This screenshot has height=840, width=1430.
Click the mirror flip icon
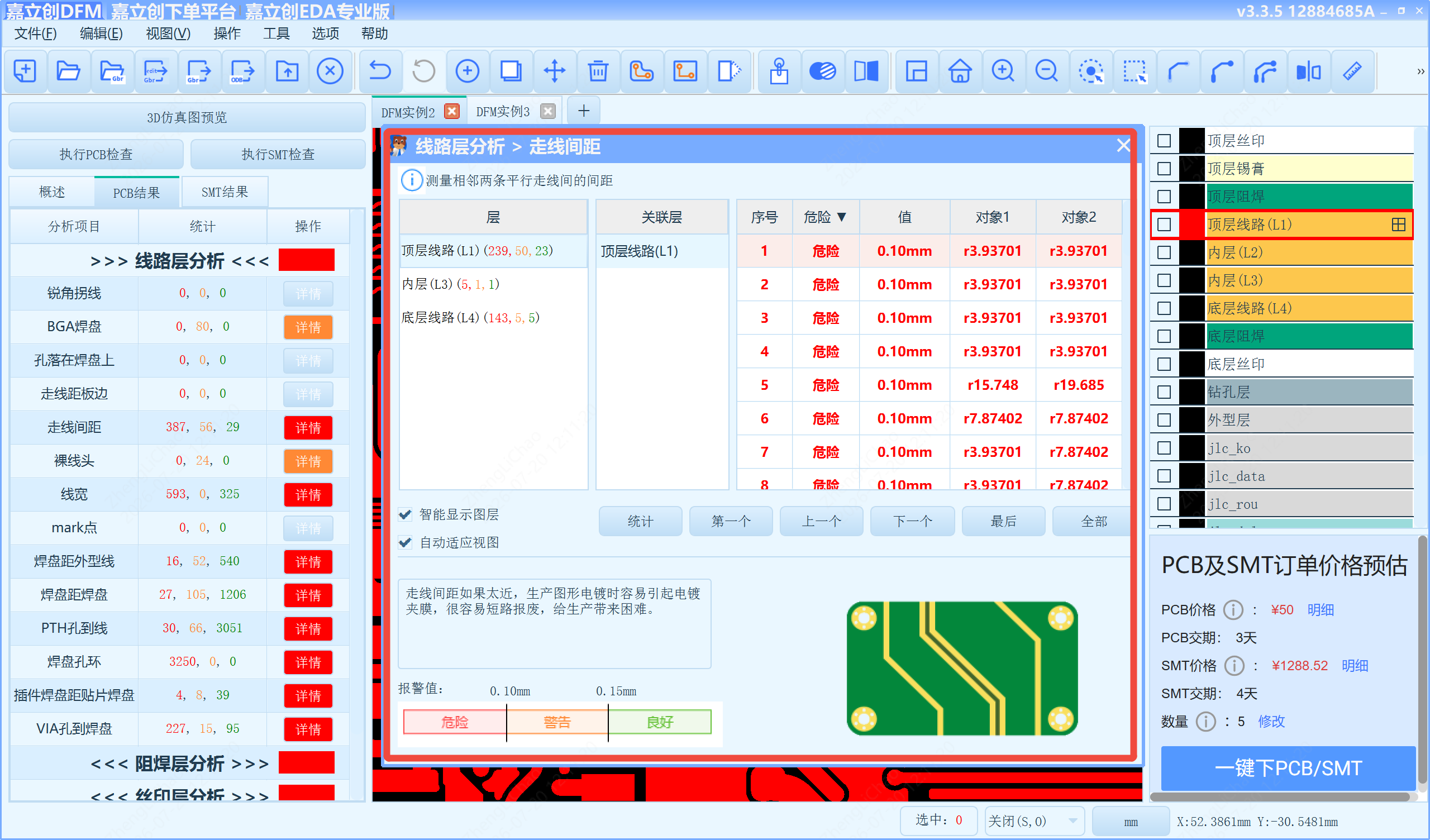coord(1309,71)
